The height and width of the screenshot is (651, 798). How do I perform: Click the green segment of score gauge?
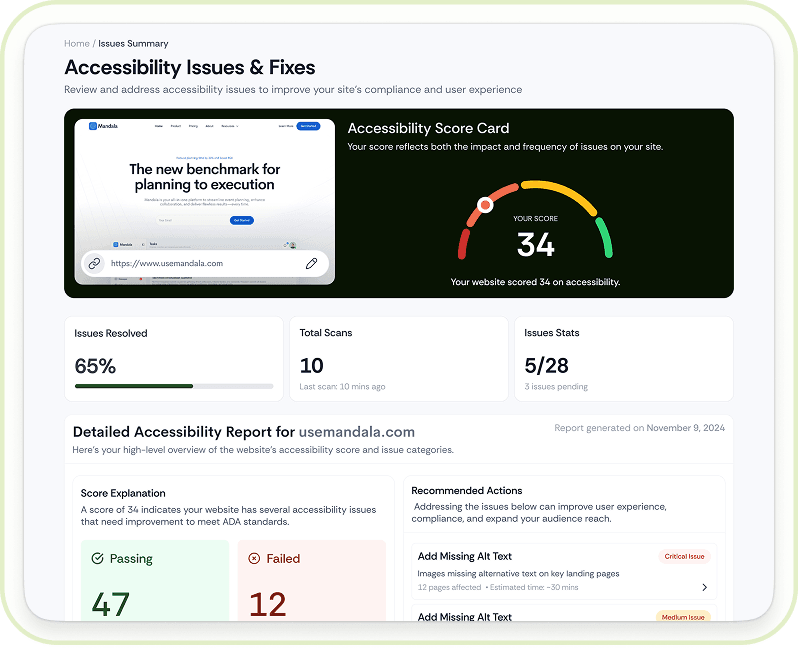(604, 237)
